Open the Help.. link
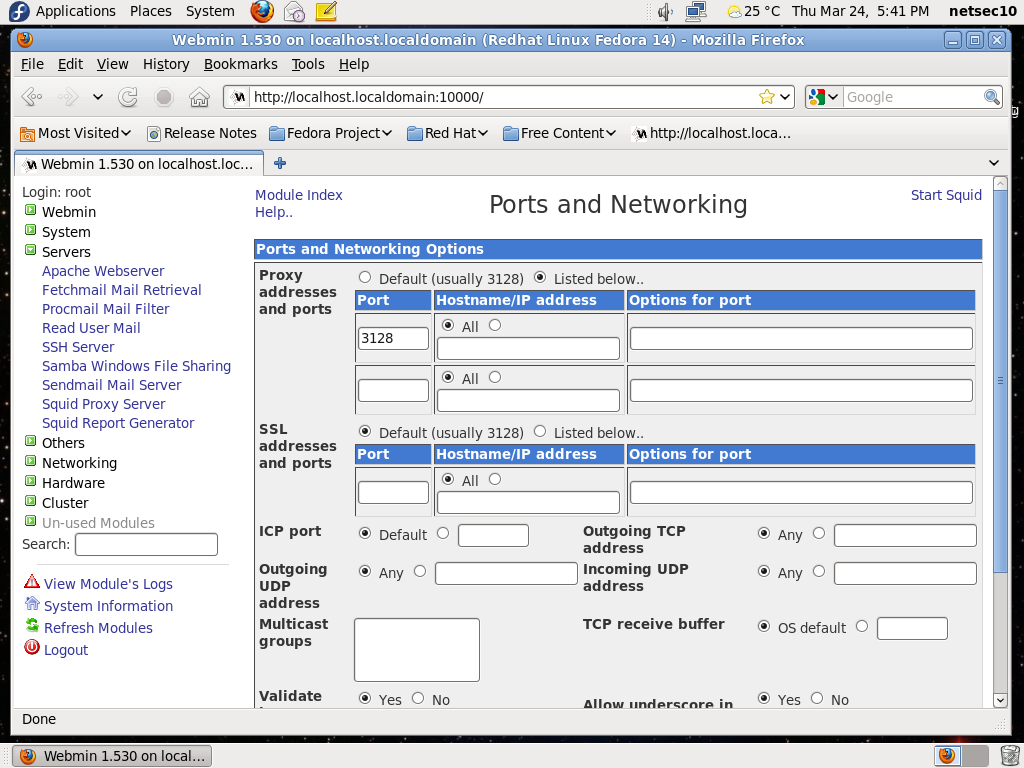The image size is (1024, 768). 274,212
